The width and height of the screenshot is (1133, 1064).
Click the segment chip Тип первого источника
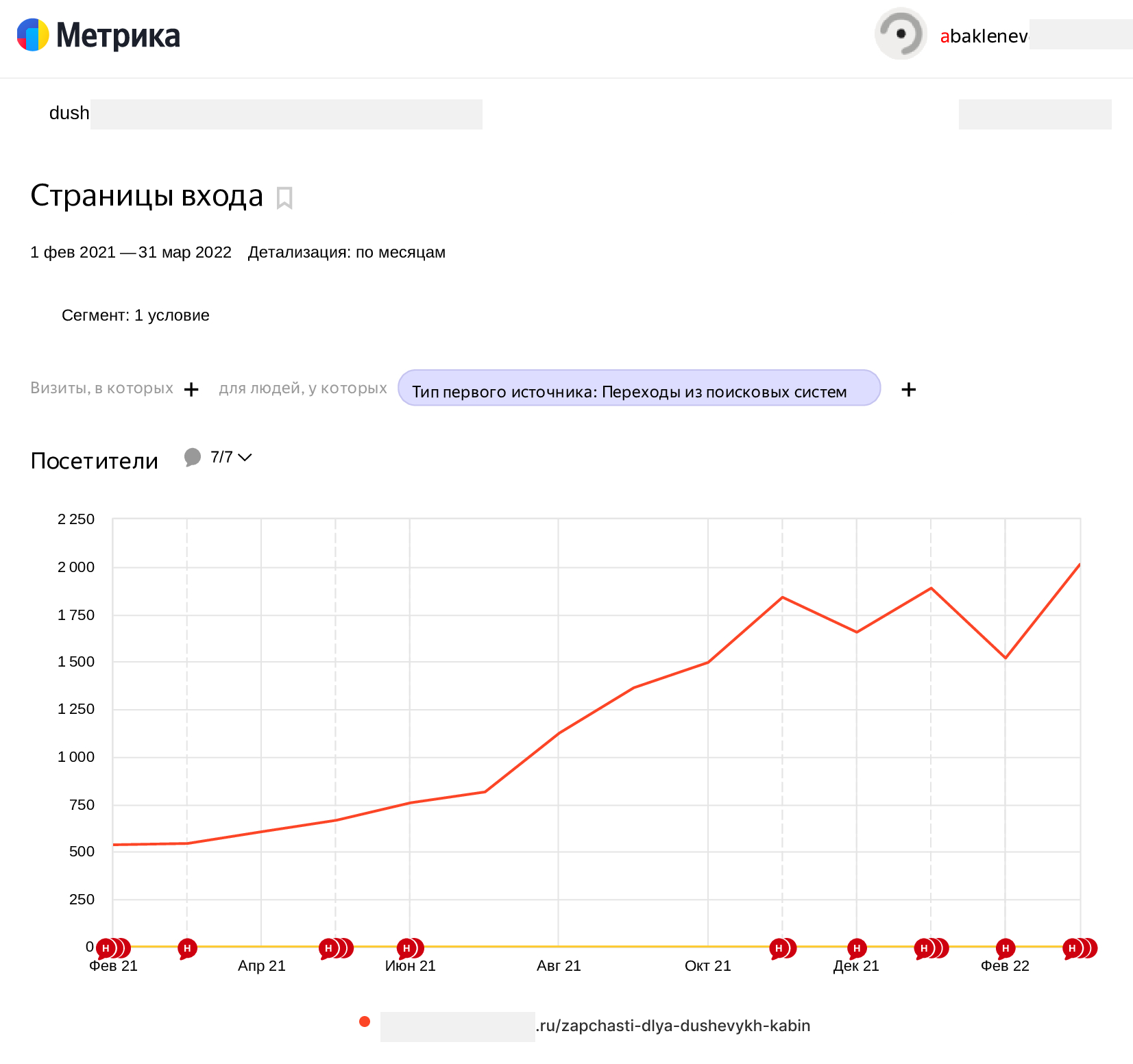pyautogui.click(x=639, y=389)
